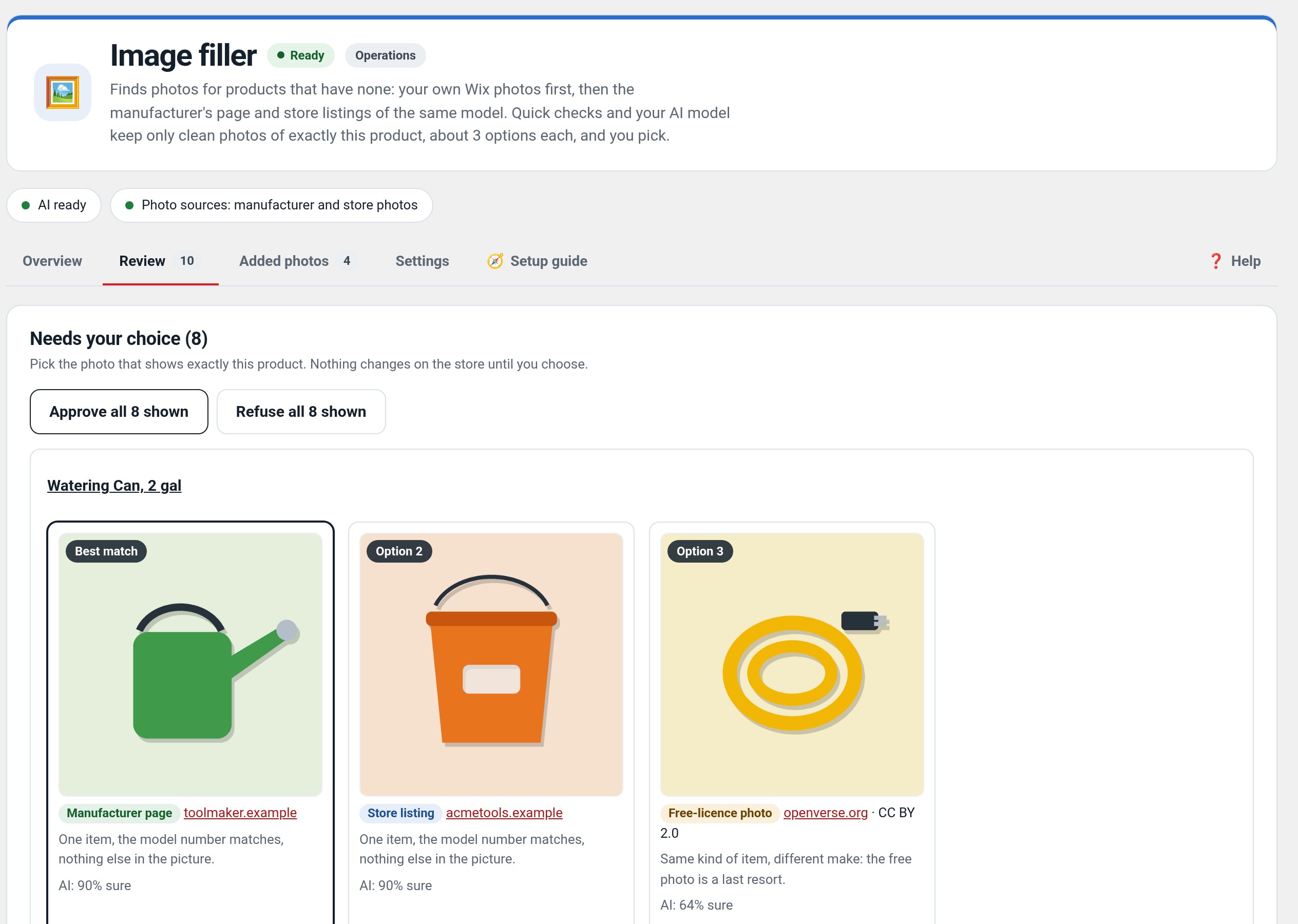Open the openverse.org source link
The width and height of the screenshot is (1298, 924).
coord(826,813)
